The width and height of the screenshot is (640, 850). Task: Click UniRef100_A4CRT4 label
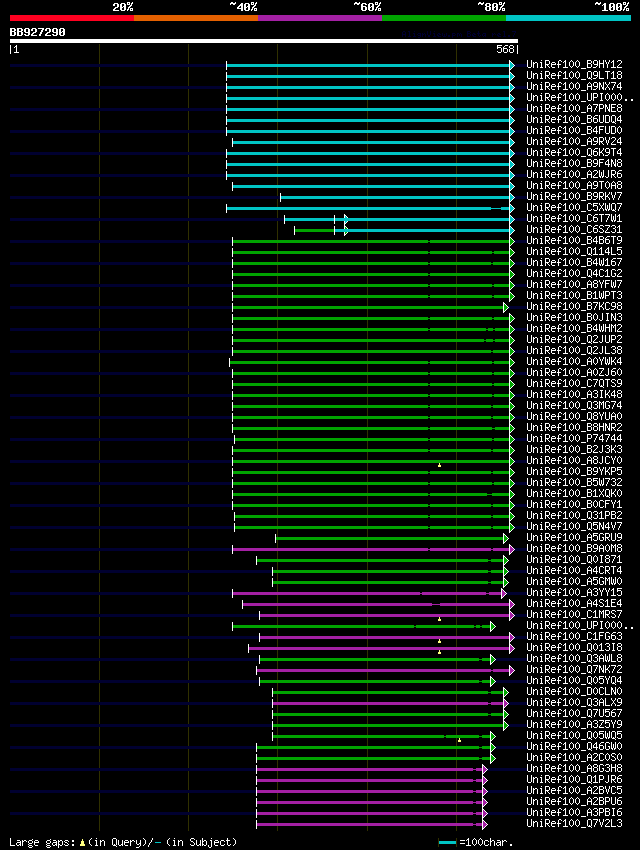574,570
